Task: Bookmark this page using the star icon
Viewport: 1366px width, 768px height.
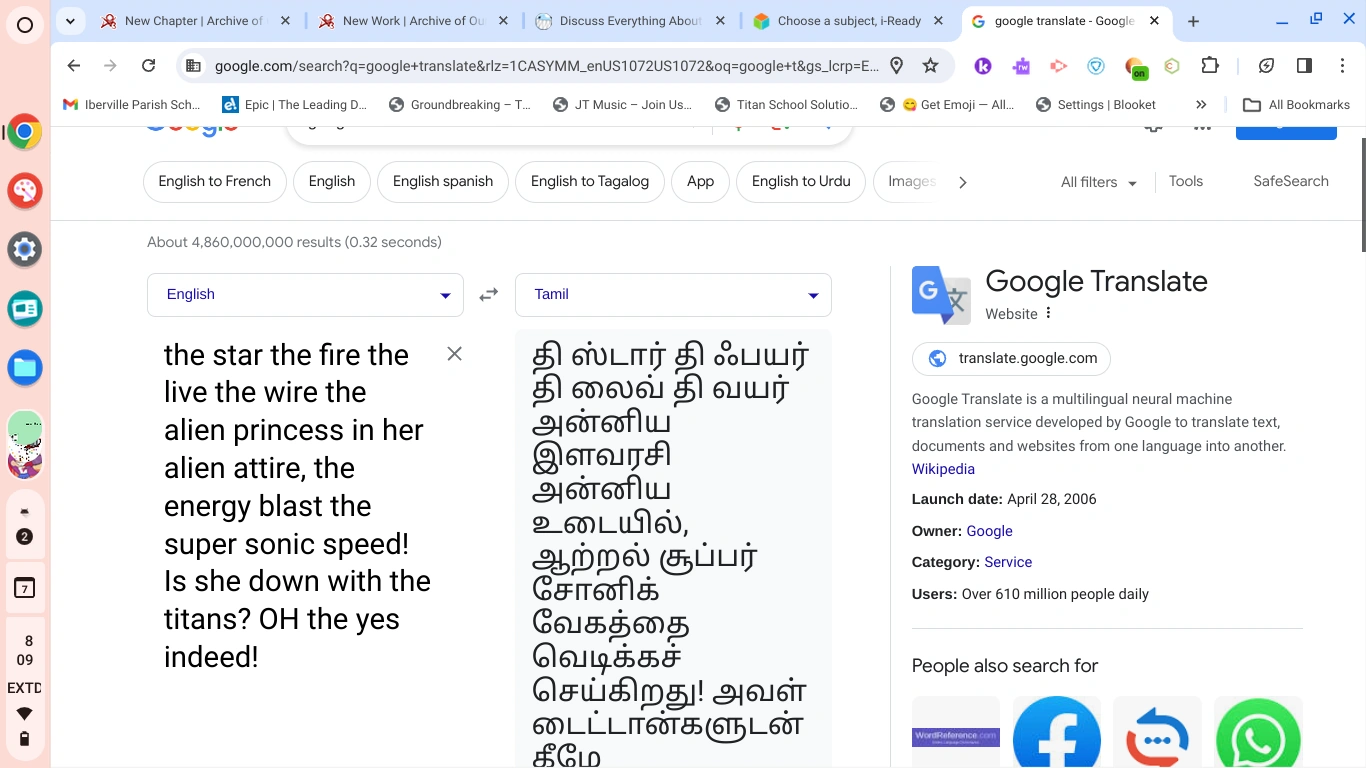Action: pyautogui.click(x=930, y=65)
